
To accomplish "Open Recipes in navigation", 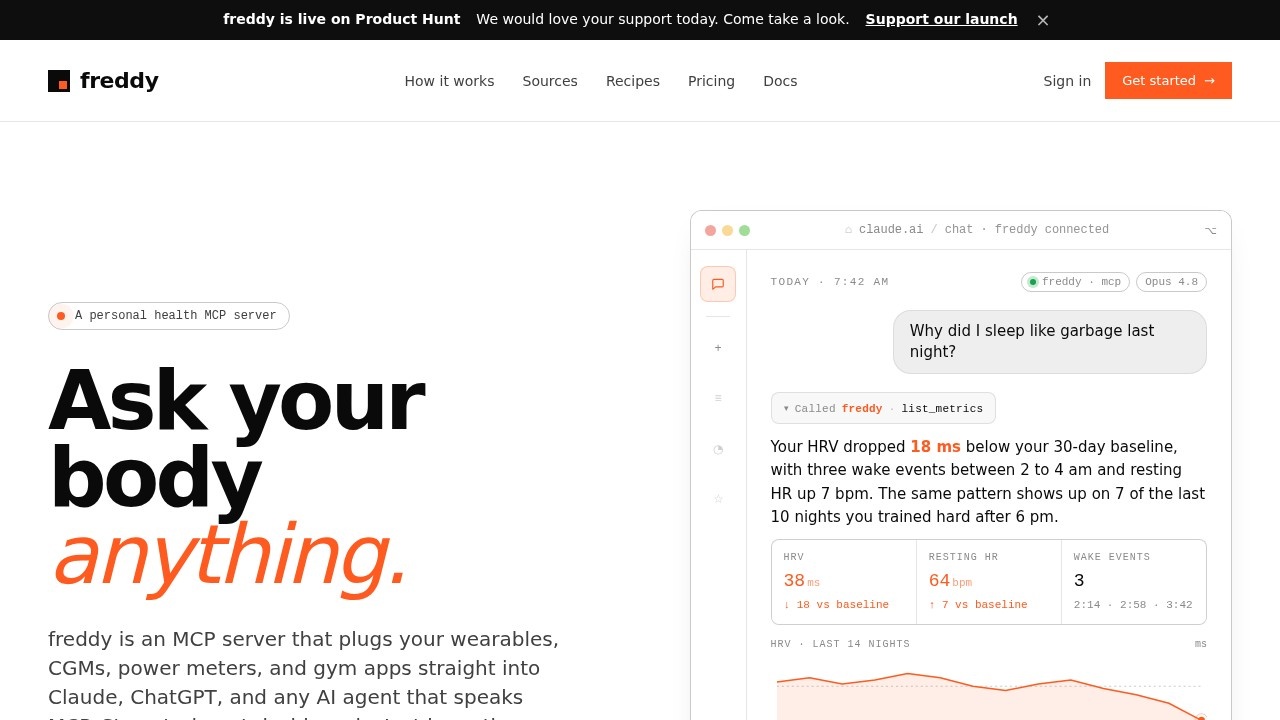I will click(633, 81).
